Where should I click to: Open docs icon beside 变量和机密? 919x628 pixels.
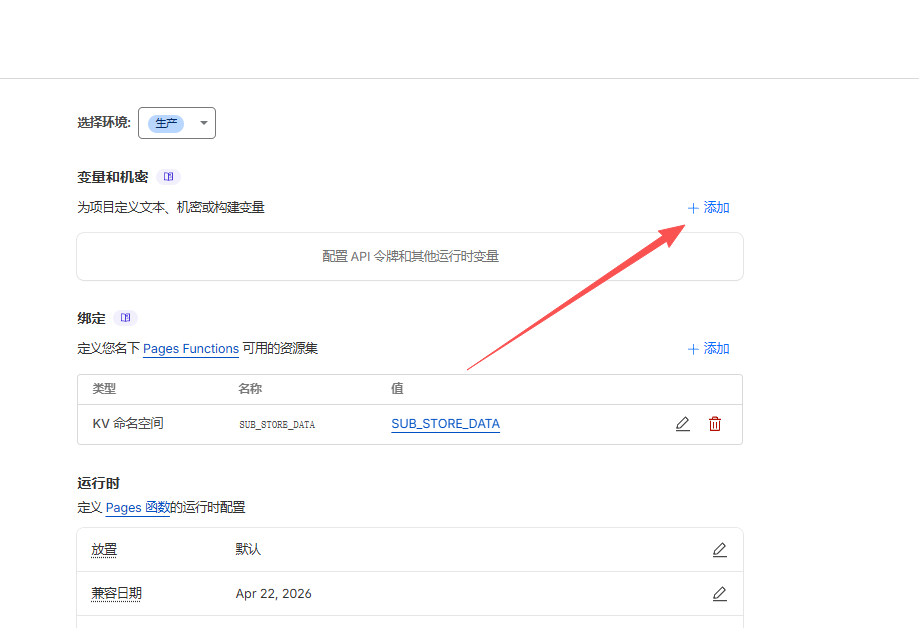click(169, 176)
